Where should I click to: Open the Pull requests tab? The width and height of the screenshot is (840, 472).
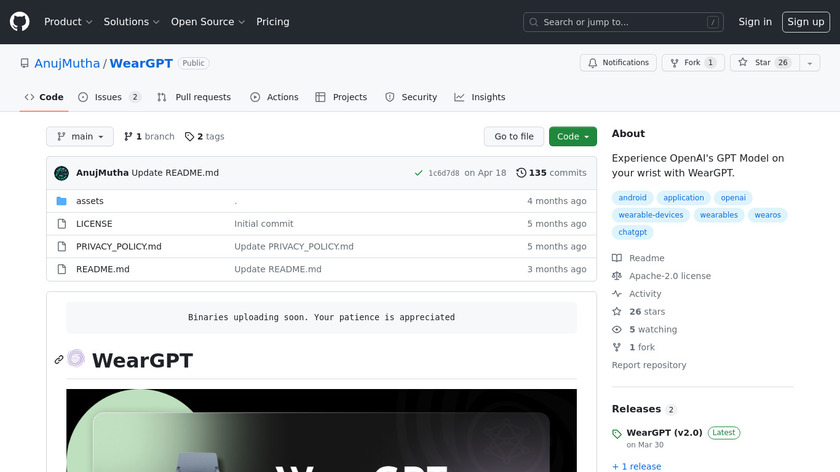coord(194,97)
